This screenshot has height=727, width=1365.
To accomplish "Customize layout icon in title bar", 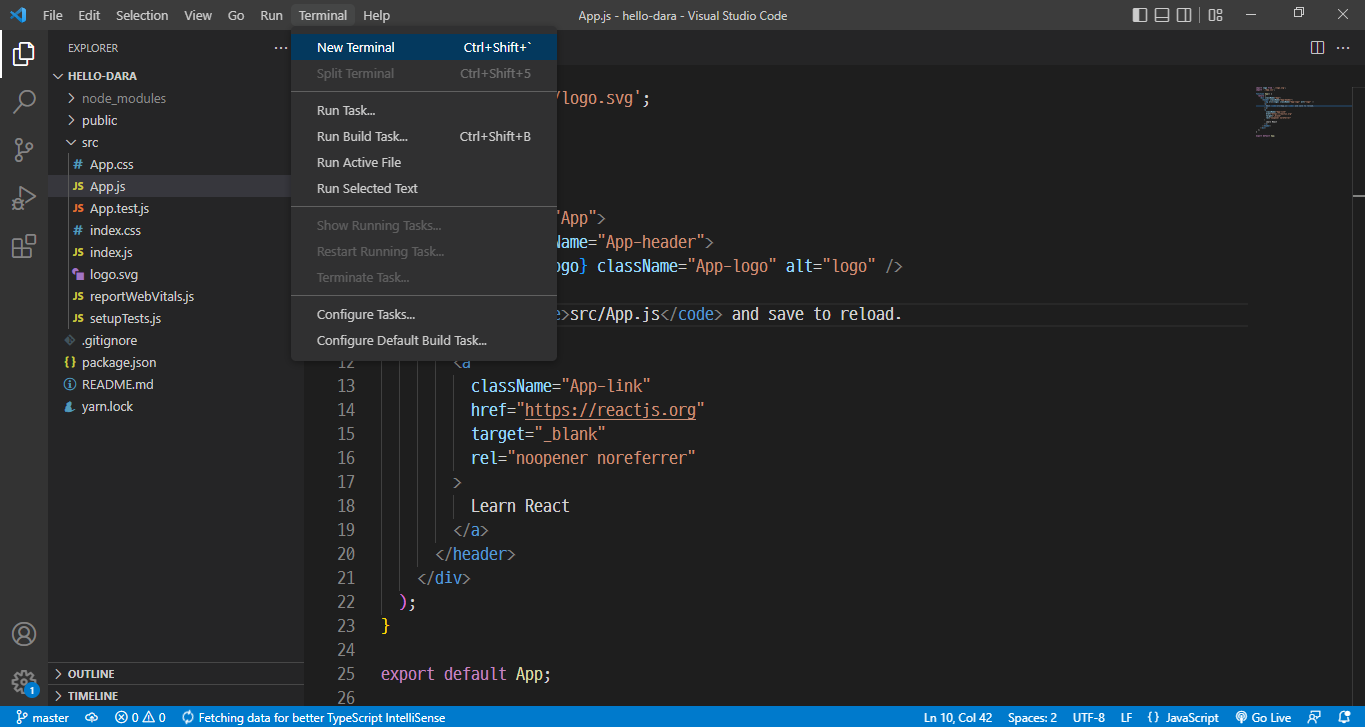I will (1215, 15).
